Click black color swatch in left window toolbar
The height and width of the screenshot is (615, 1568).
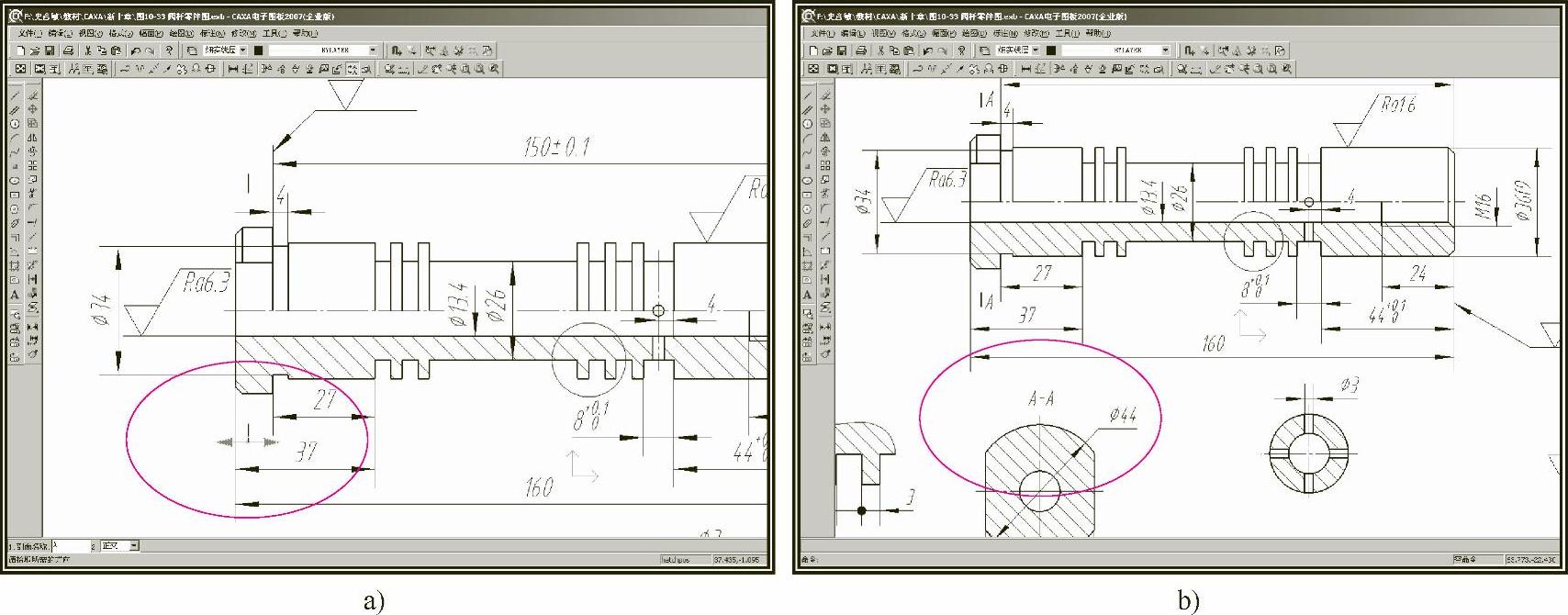pyautogui.click(x=258, y=50)
